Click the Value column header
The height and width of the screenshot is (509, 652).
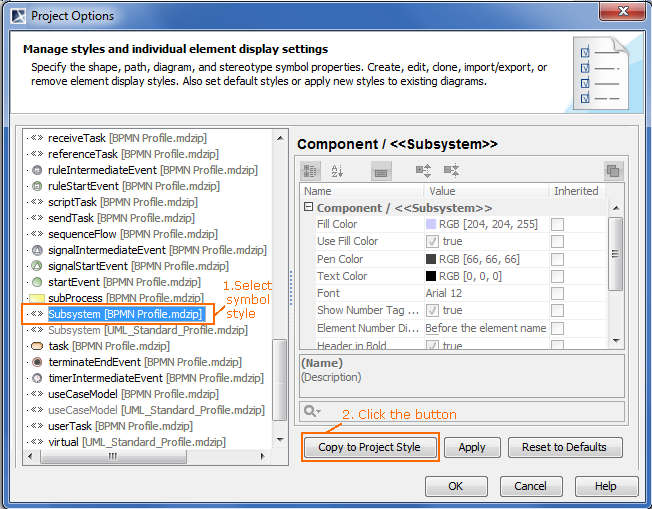[x=486, y=191]
